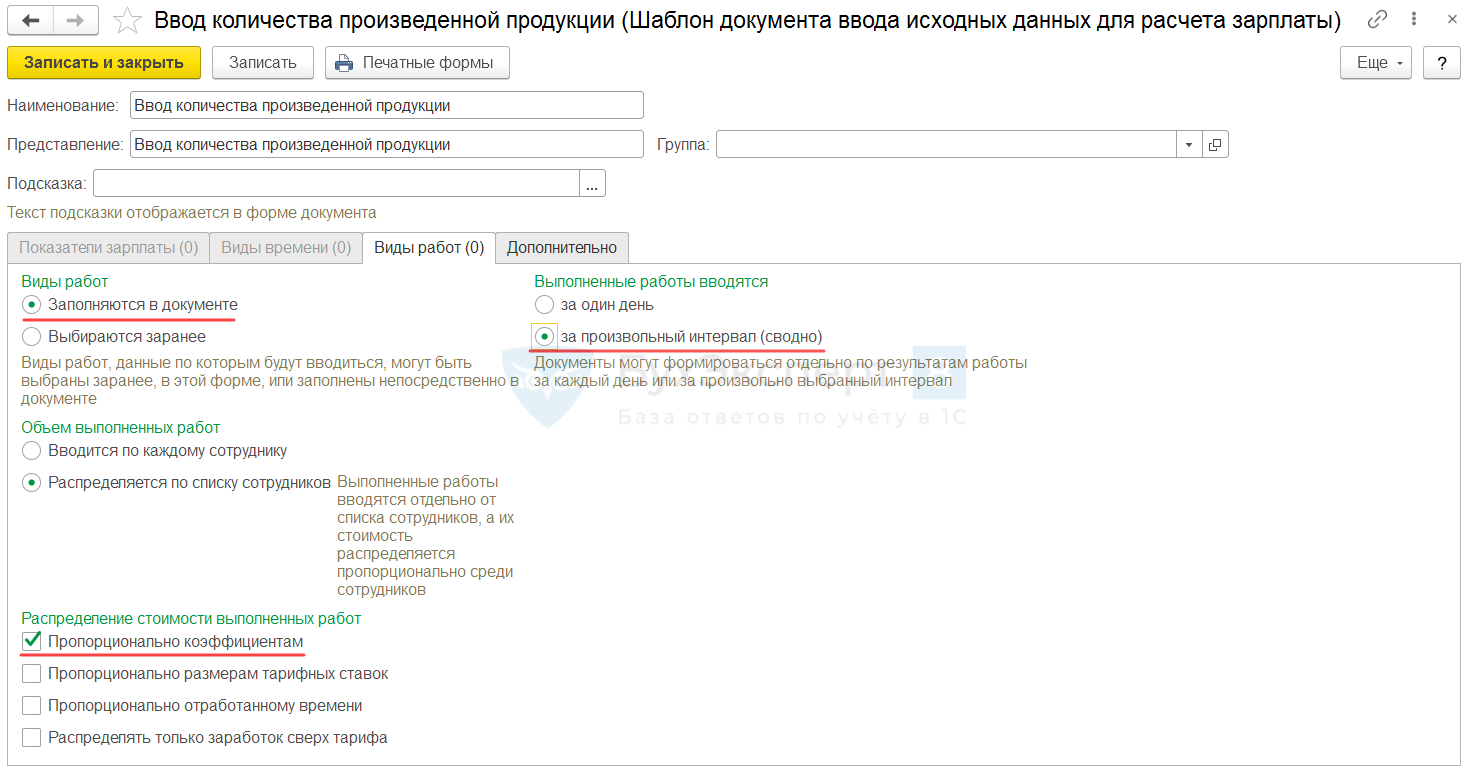Tick Распределять только заработок сверх тарифа

pos(32,738)
